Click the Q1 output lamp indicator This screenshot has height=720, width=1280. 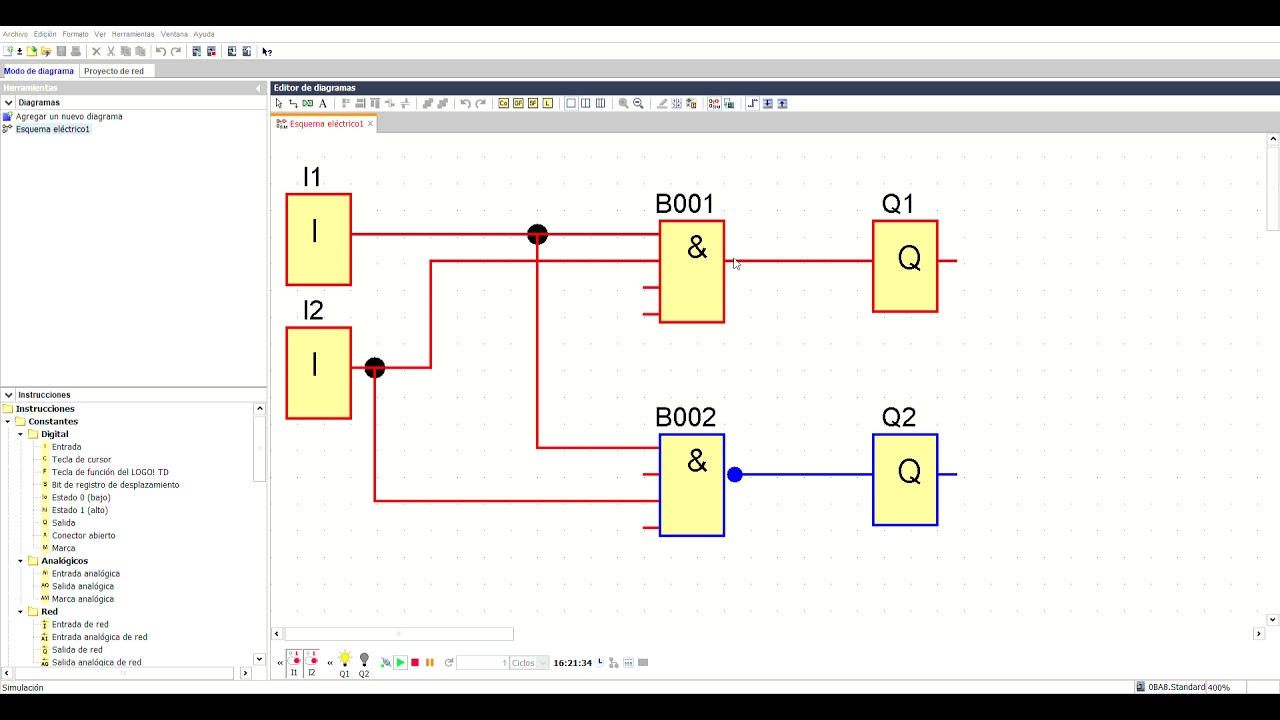[x=345, y=660]
